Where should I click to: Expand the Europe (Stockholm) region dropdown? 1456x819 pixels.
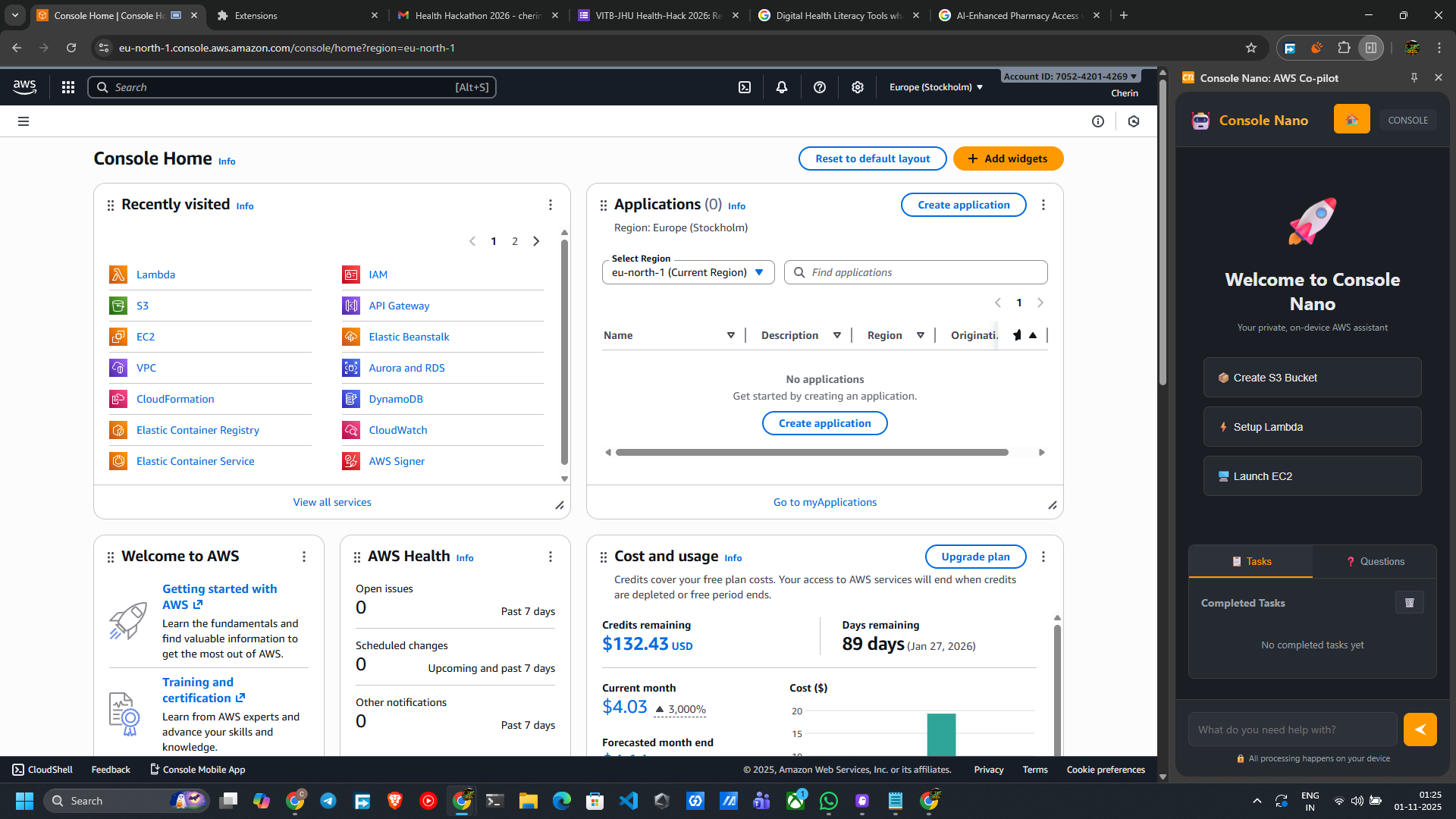click(x=936, y=87)
